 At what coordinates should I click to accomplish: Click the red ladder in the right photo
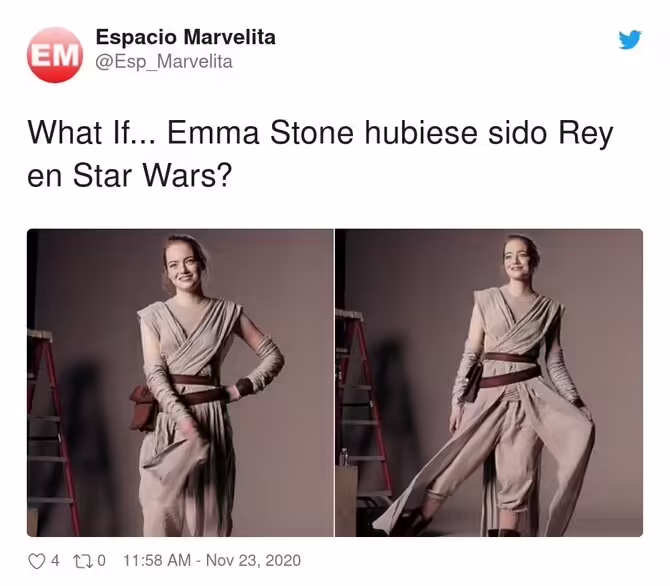point(363,406)
